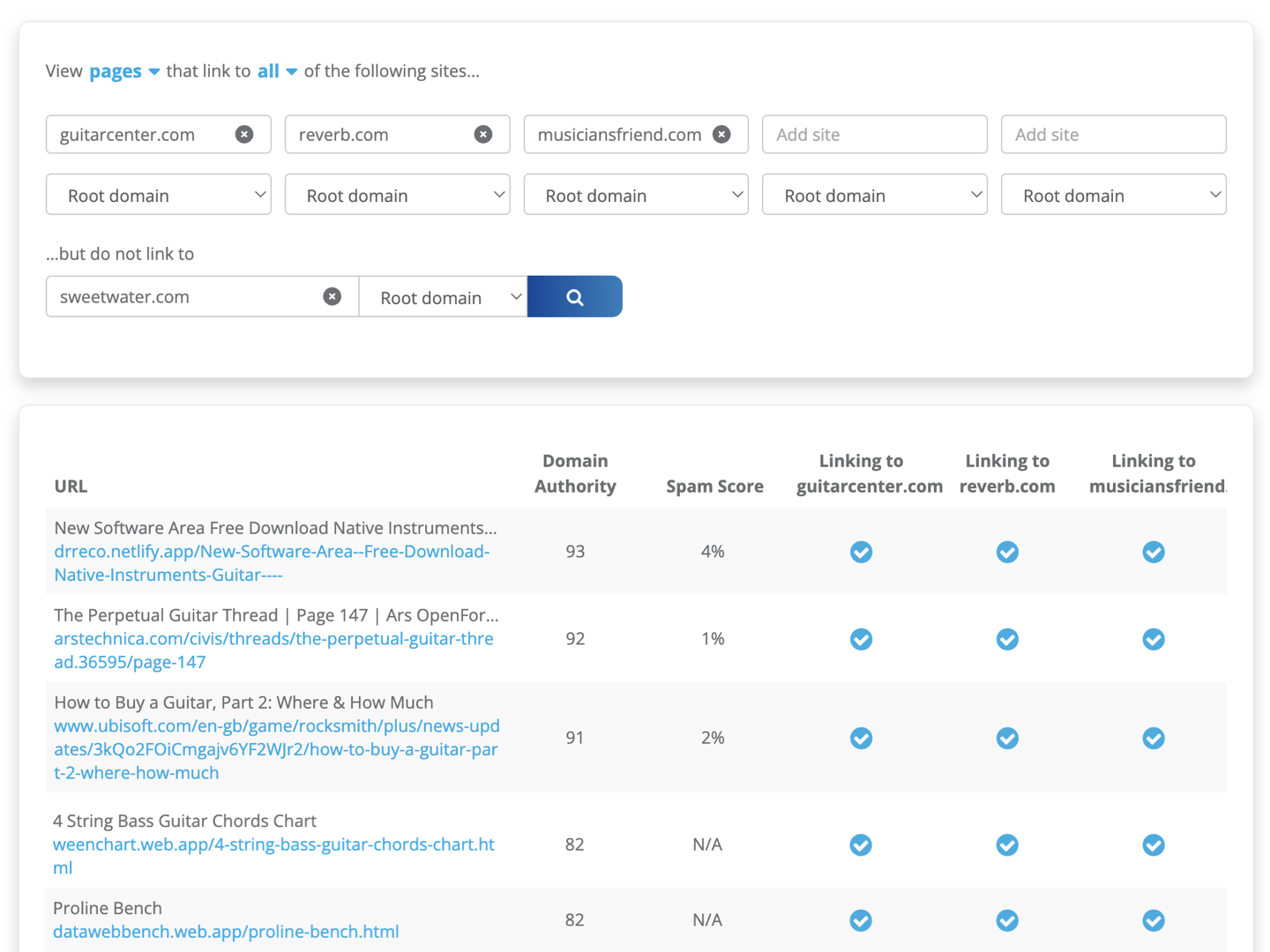Click guitarcenter.com checkmark in Proline Bench row
The image size is (1270, 952).
[862, 920]
